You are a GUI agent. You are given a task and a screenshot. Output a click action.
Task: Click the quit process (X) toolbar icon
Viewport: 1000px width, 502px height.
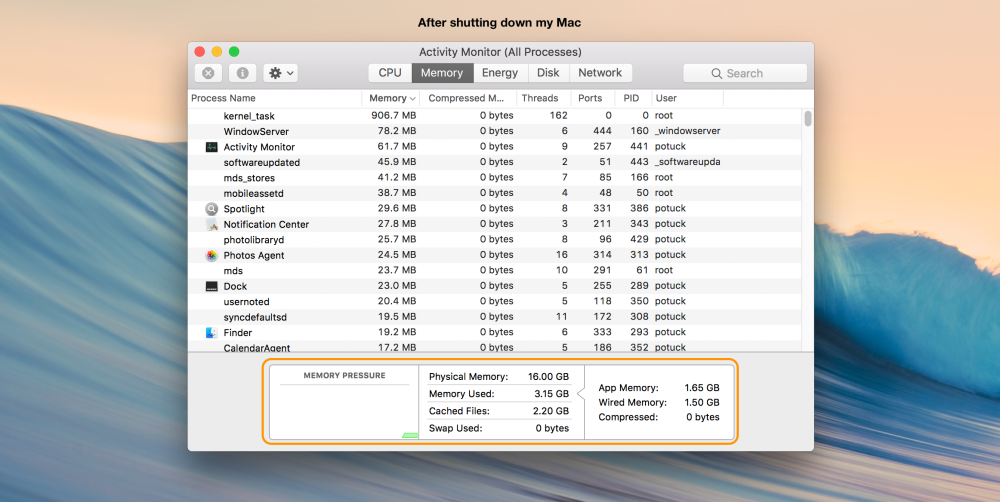point(208,73)
